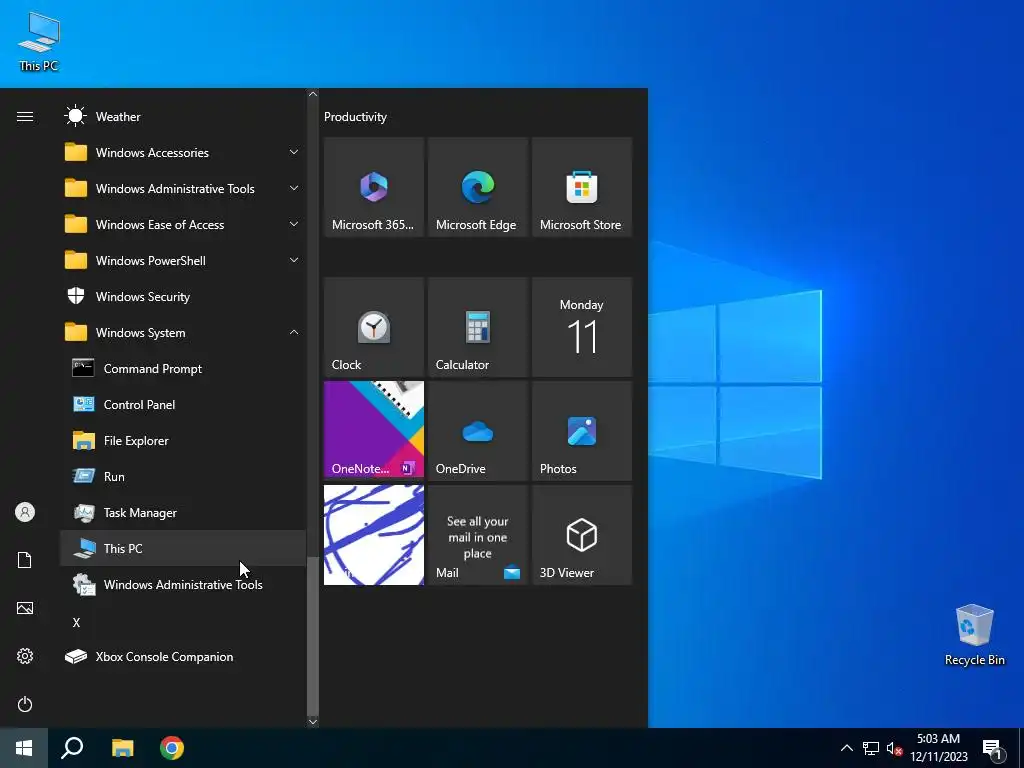Click the muted volume icon in tray

pyautogui.click(x=894, y=748)
